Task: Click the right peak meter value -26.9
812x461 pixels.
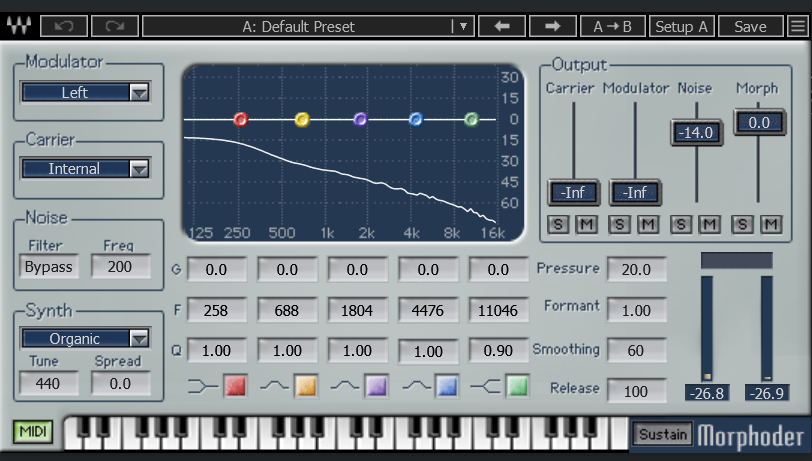Action: click(767, 393)
